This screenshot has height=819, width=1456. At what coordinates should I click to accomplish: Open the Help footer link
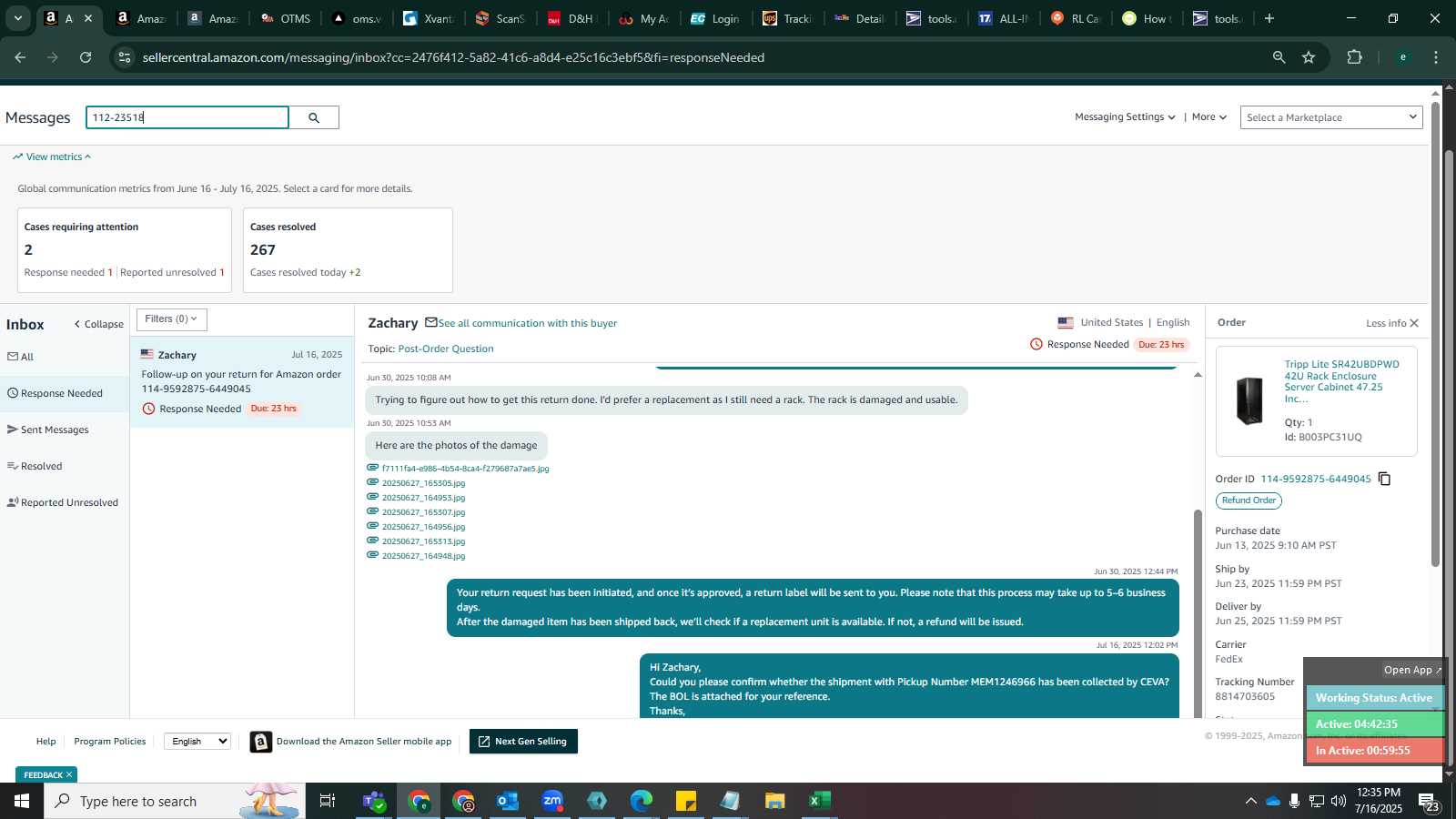(46, 742)
